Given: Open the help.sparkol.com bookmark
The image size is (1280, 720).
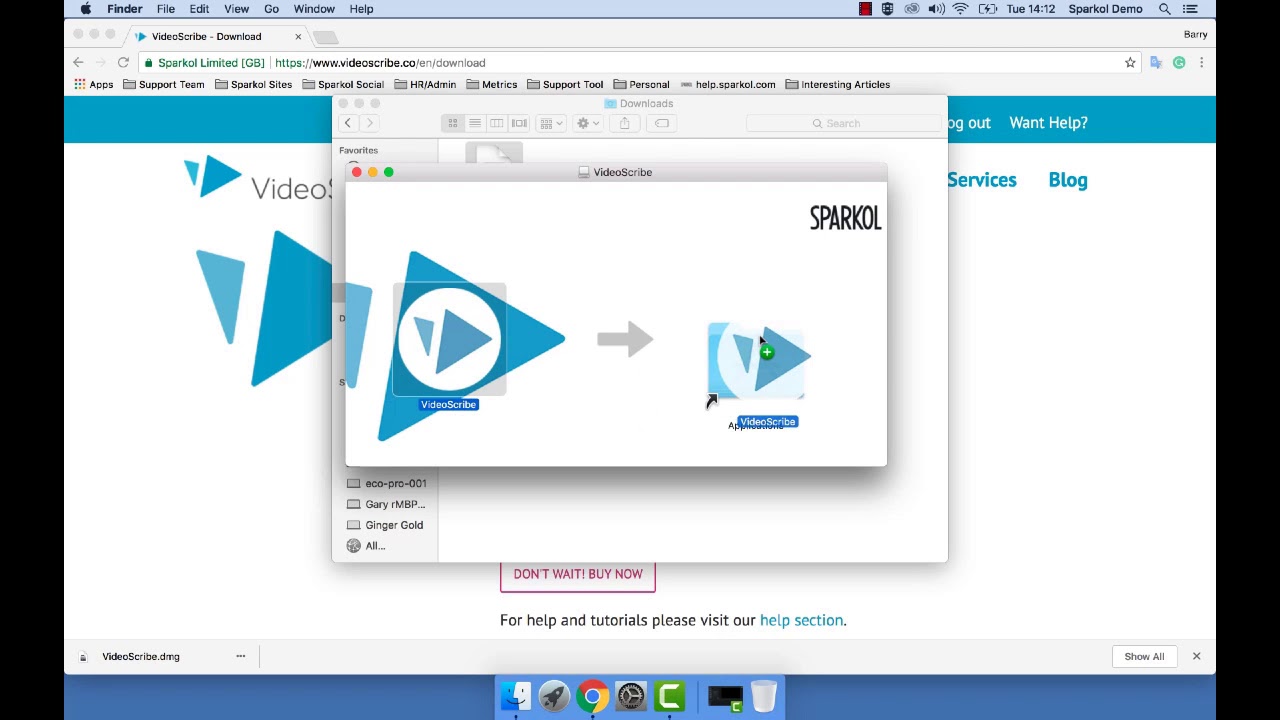Looking at the screenshot, I should point(727,84).
